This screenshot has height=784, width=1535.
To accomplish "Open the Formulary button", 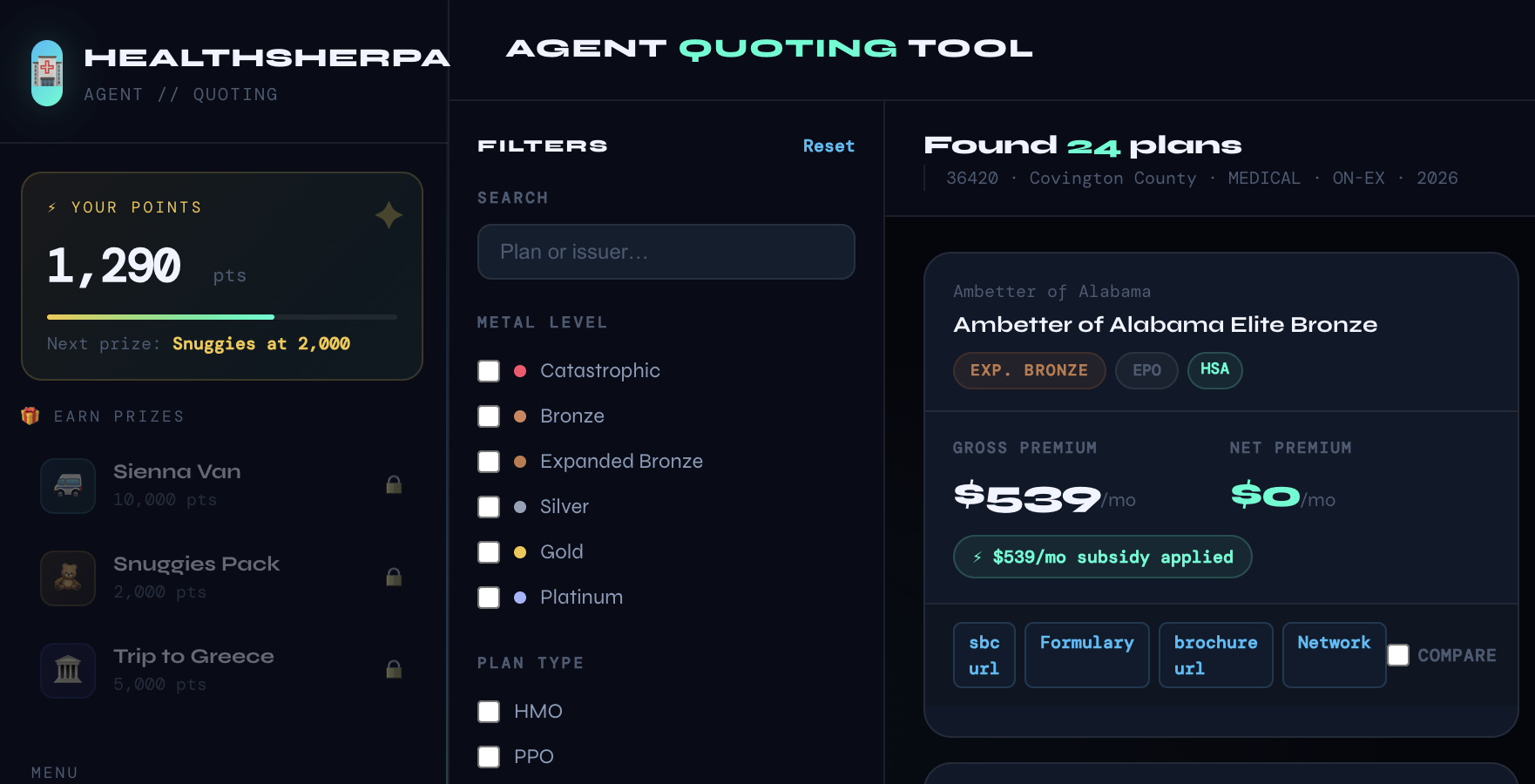I will [x=1087, y=655].
